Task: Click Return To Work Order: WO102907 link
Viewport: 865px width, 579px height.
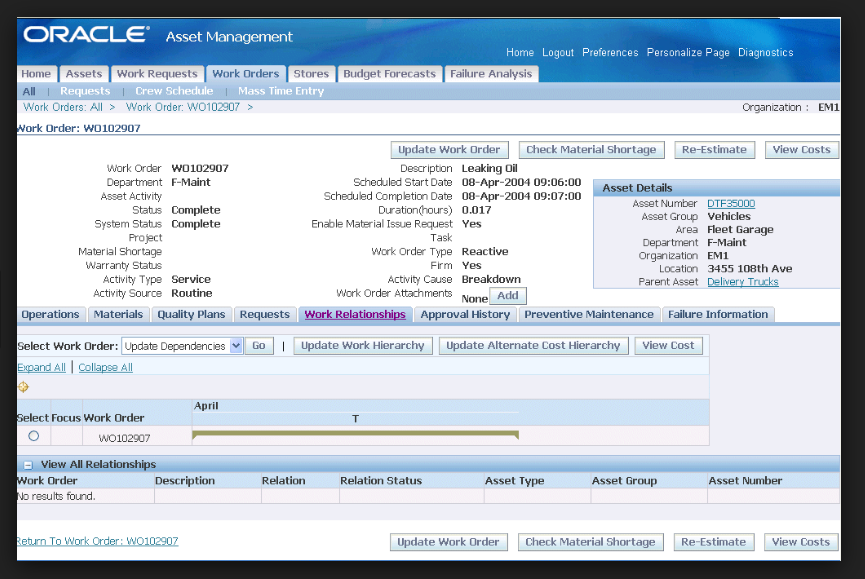Action: tap(96, 540)
